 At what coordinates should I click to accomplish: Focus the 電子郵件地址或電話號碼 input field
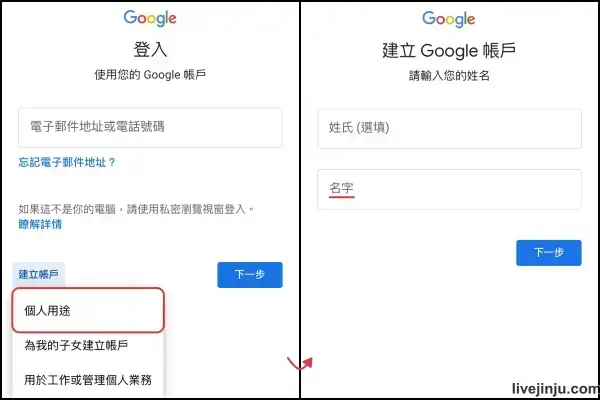point(150,127)
